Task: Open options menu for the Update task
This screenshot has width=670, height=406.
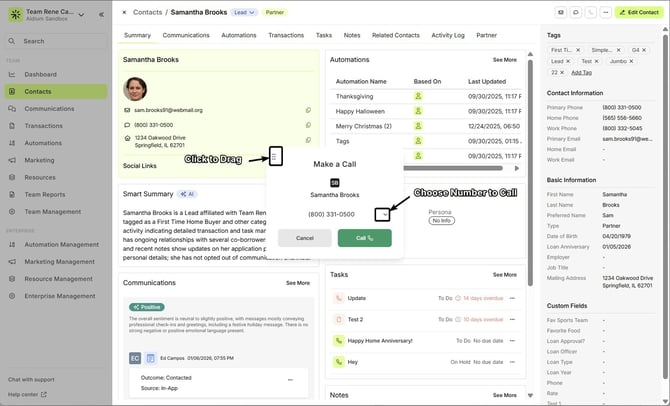Action: point(513,298)
